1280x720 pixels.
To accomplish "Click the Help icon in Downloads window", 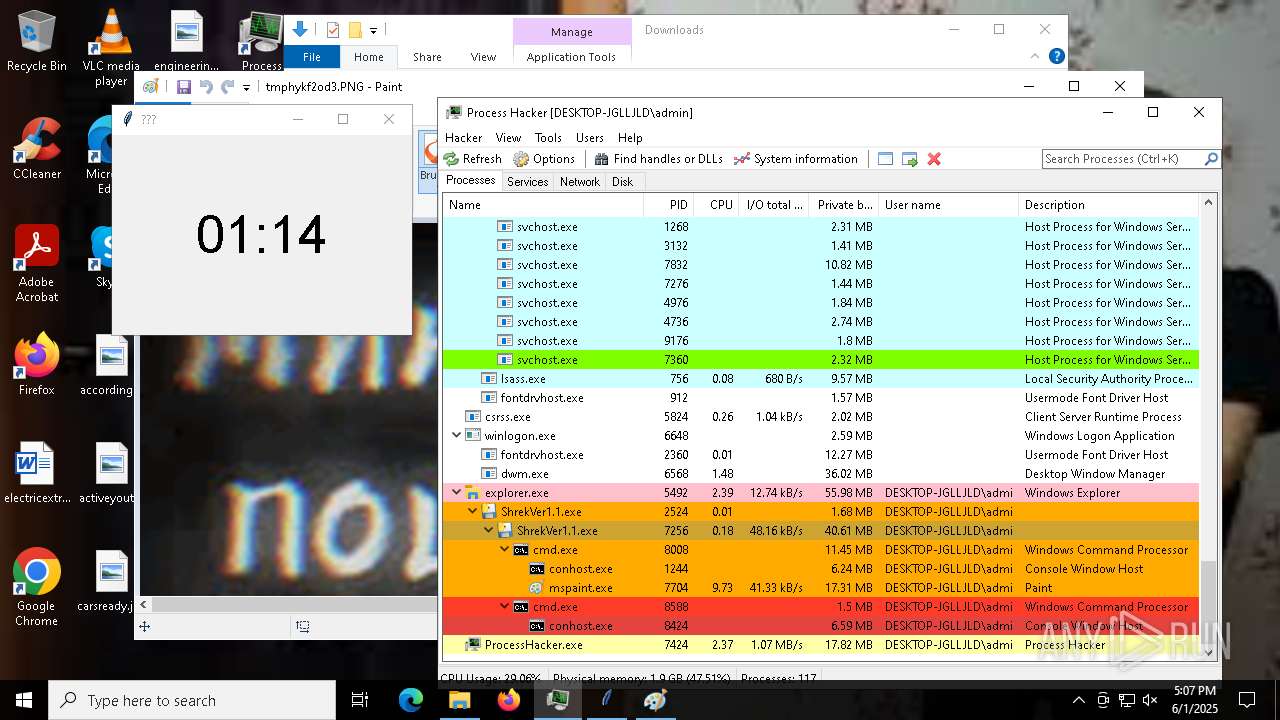I will [1056, 57].
